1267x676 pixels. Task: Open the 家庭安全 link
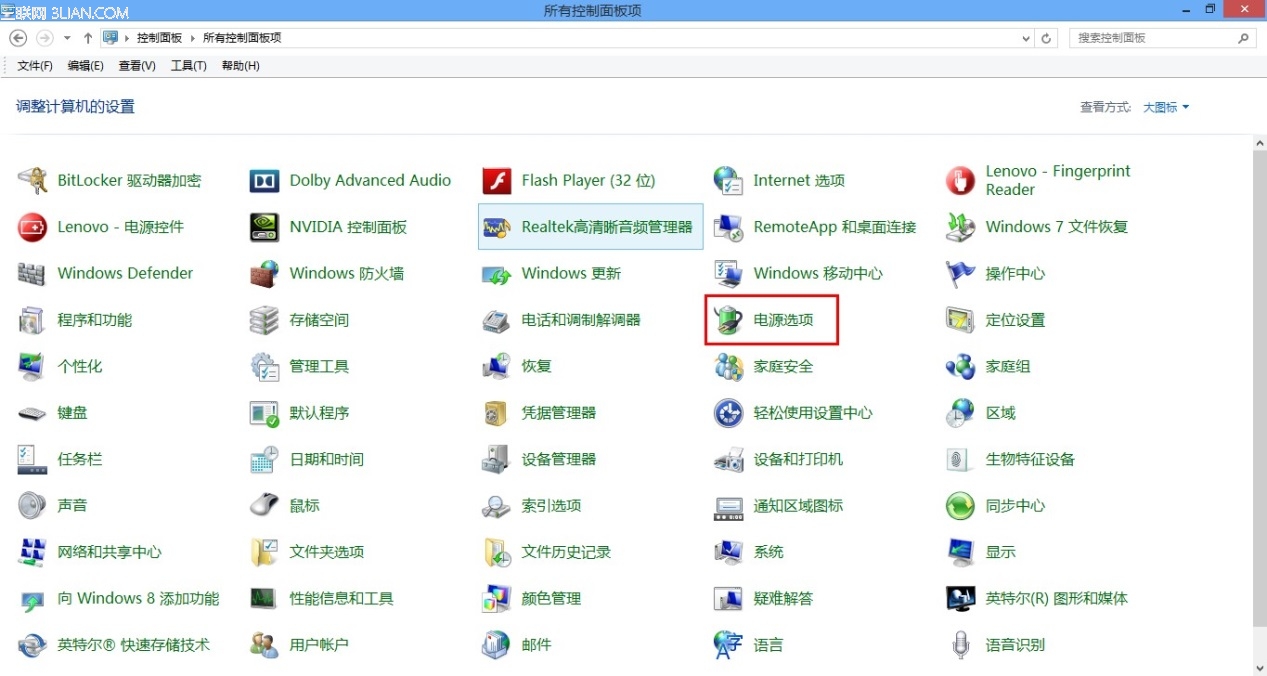coord(783,366)
